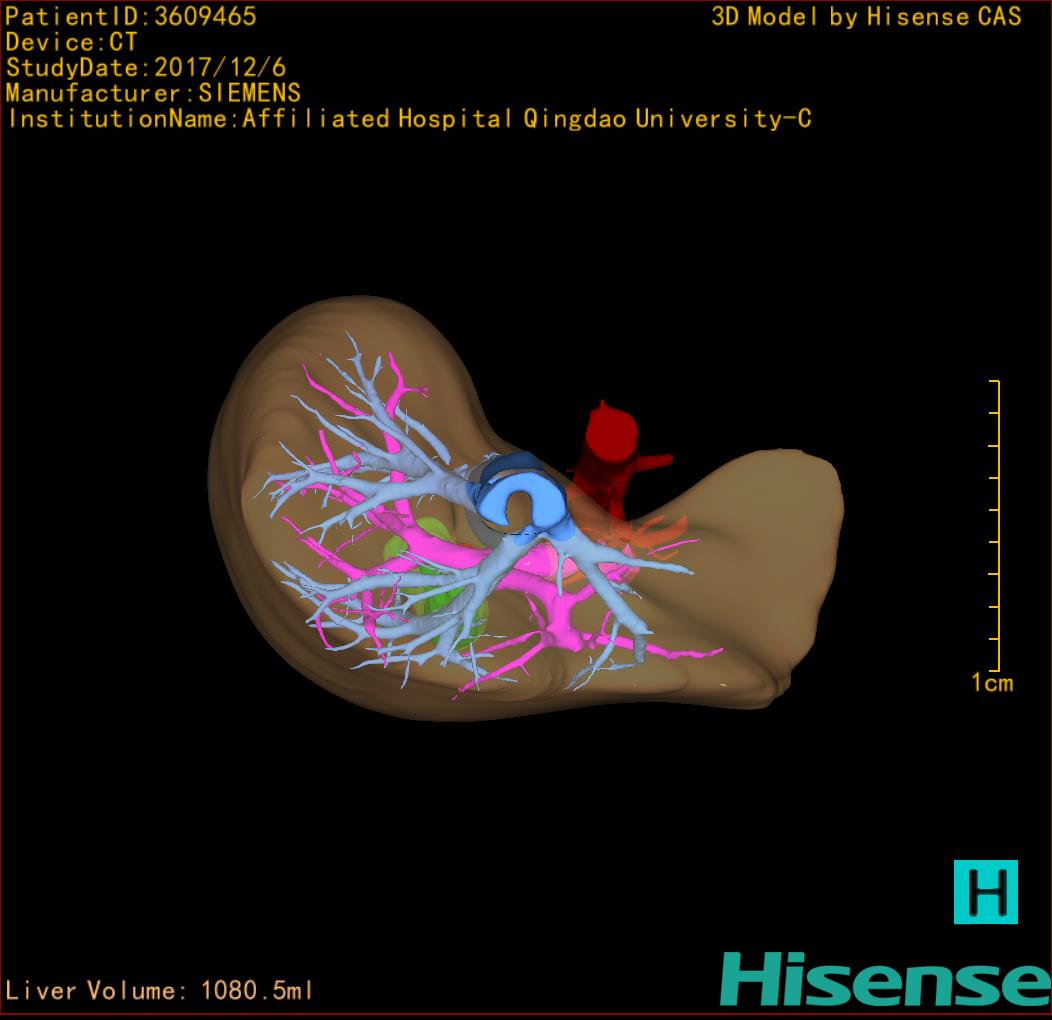The image size is (1052, 1020).
Task: Click the InstitutionName text line
Action: click(409, 119)
